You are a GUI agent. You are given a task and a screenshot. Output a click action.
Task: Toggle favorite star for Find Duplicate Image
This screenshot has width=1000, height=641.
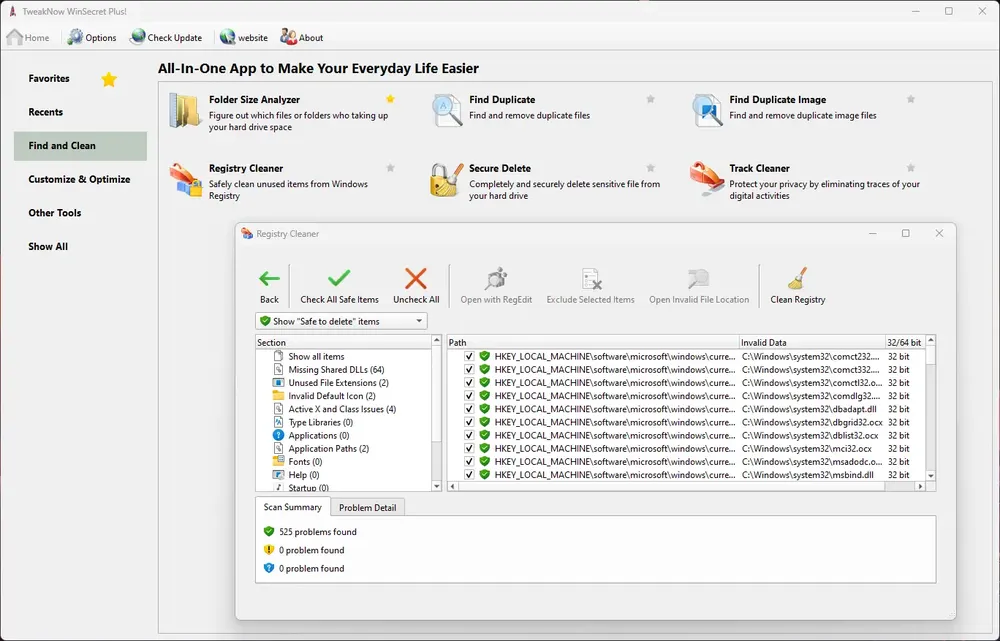pos(911,99)
